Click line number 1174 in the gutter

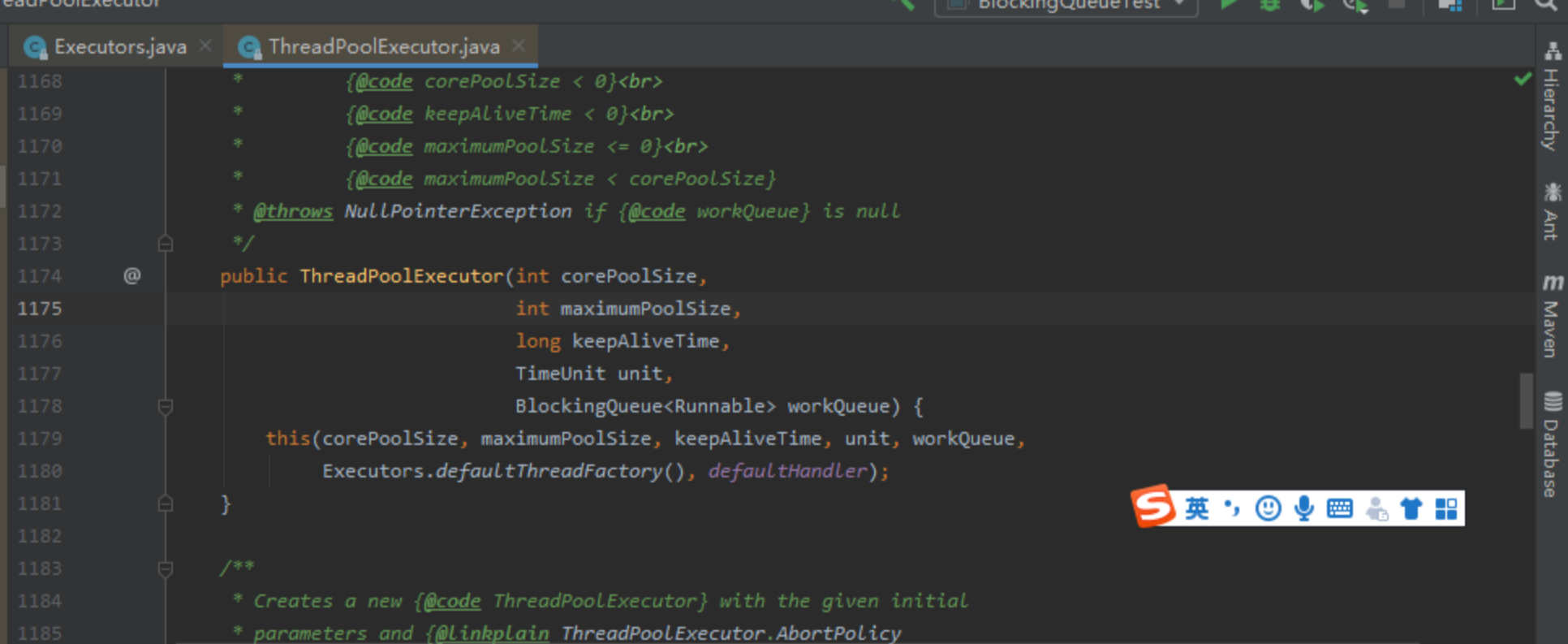(x=40, y=276)
